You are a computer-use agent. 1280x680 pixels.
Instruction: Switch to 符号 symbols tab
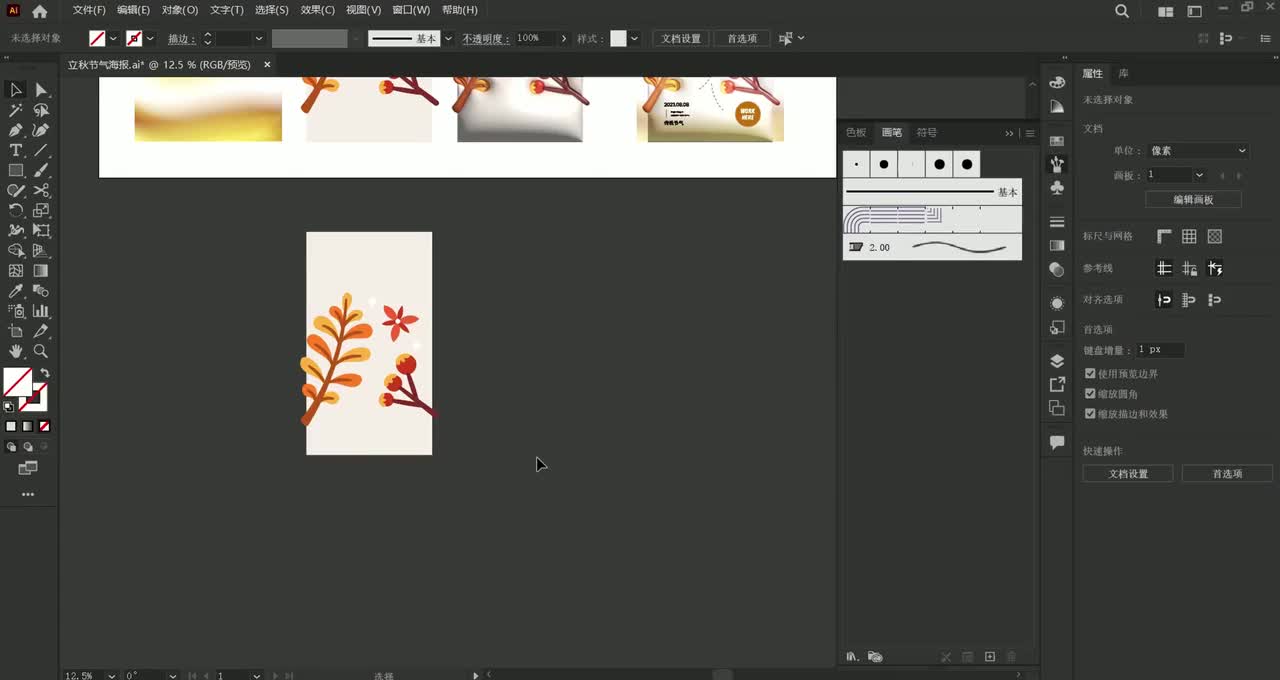click(927, 132)
